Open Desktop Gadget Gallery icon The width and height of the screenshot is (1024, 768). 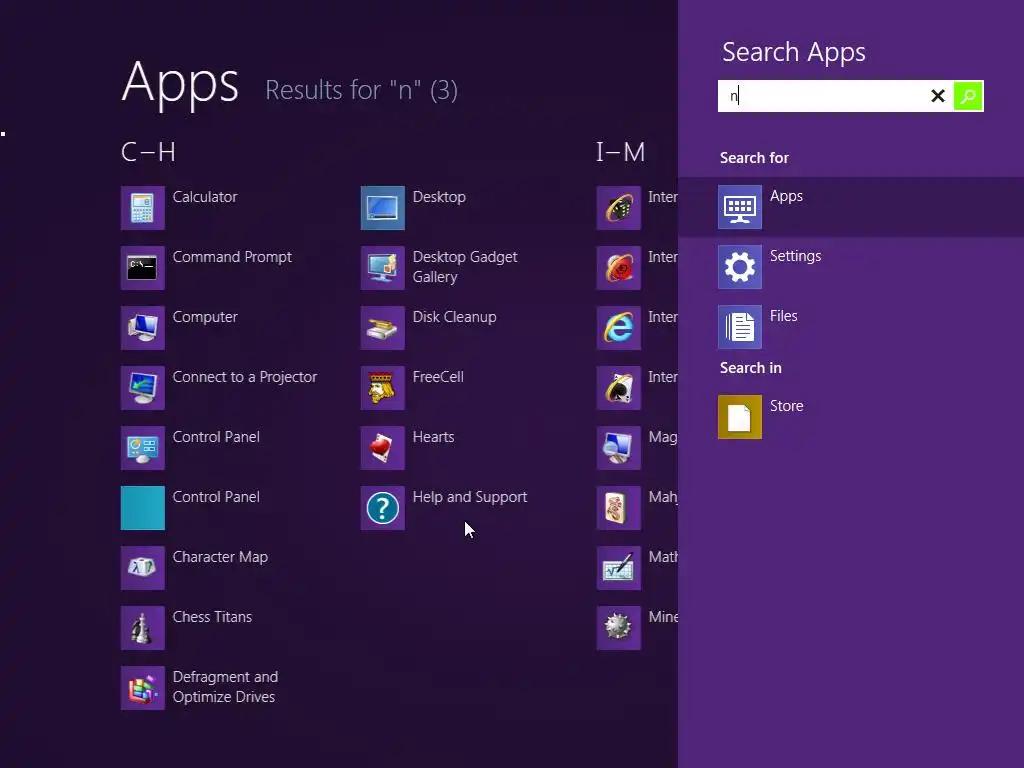(383, 268)
